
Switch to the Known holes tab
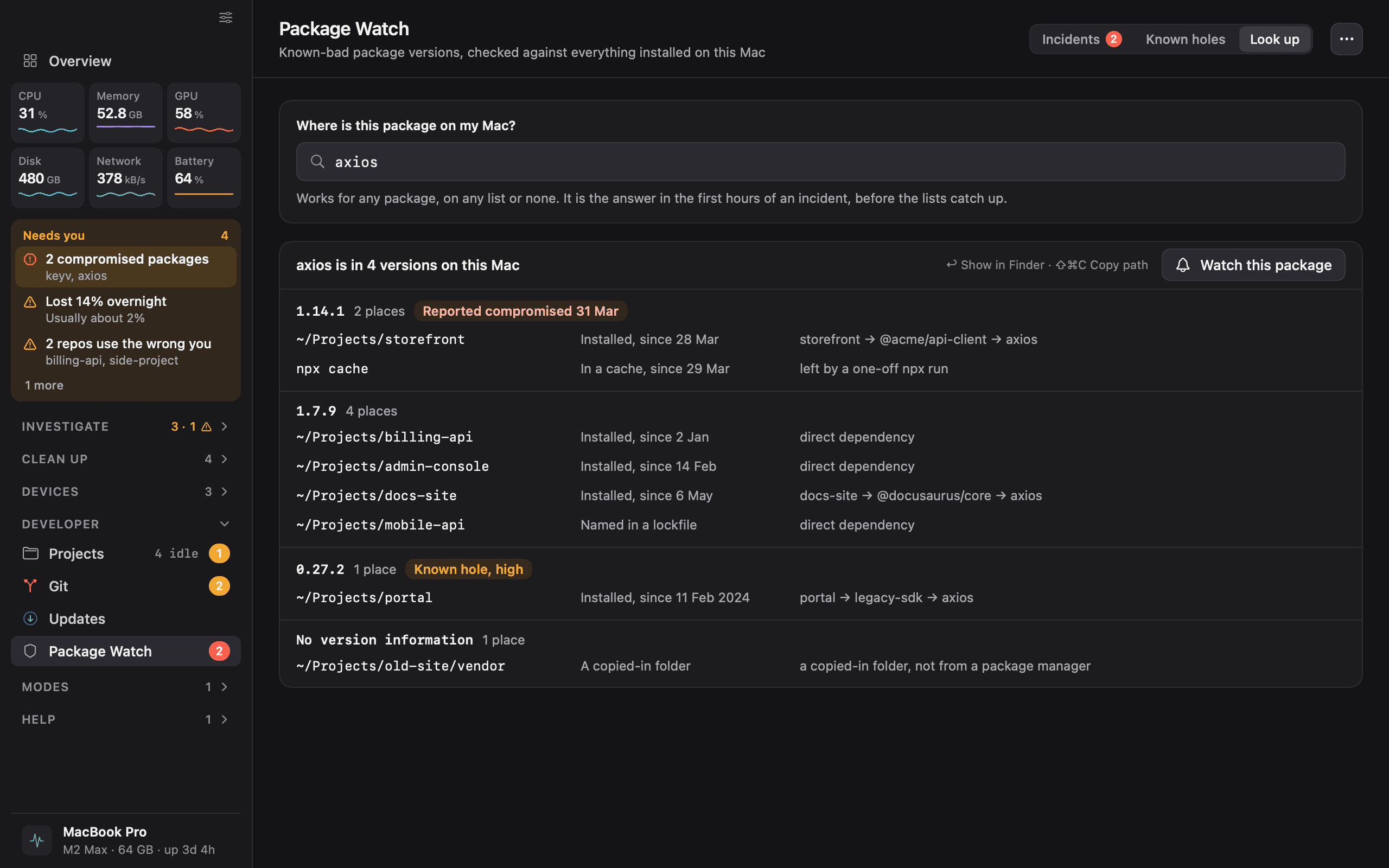(x=1185, y=39)
